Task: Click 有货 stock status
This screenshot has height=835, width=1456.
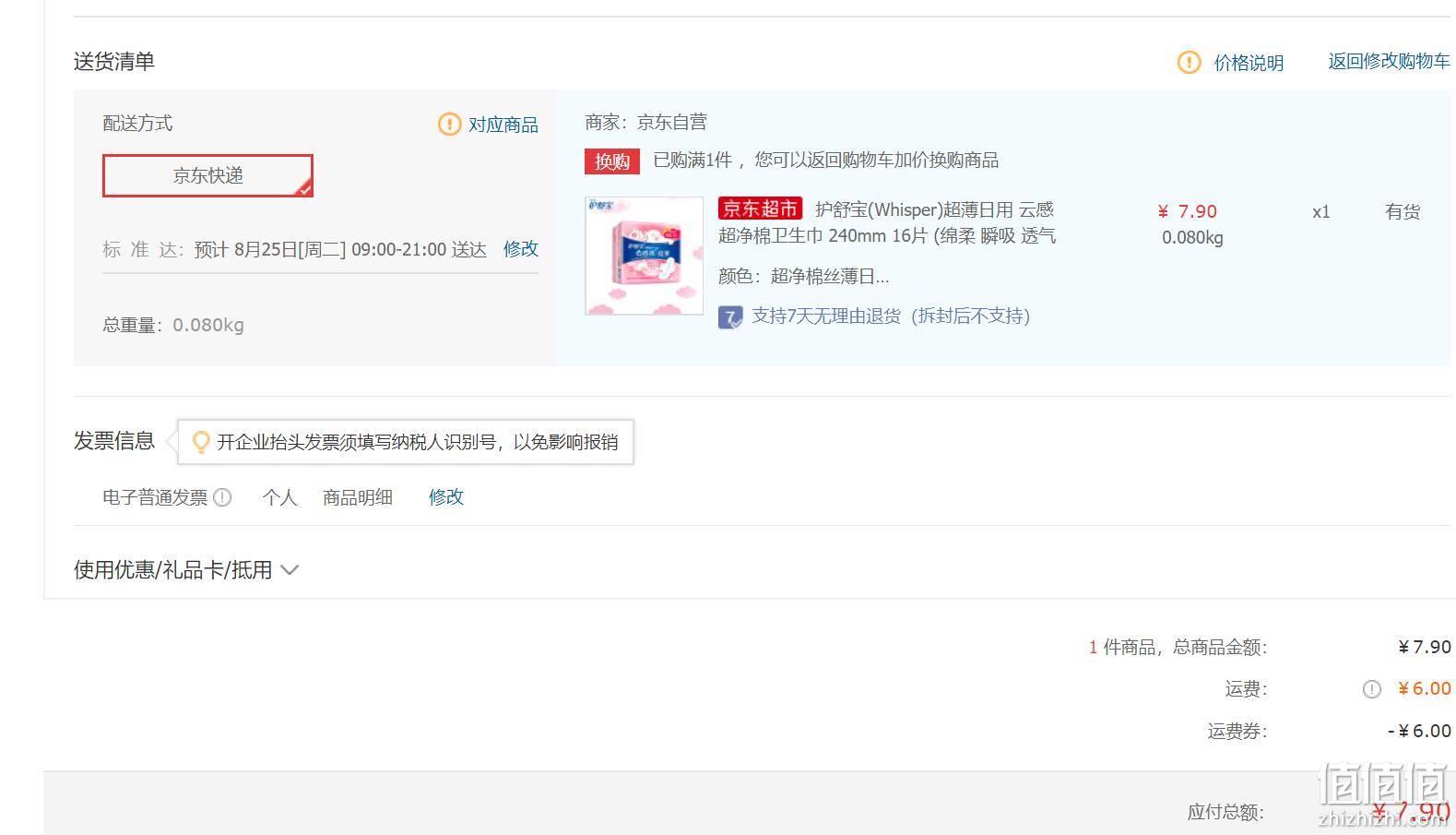Action: coord(1403,211)
